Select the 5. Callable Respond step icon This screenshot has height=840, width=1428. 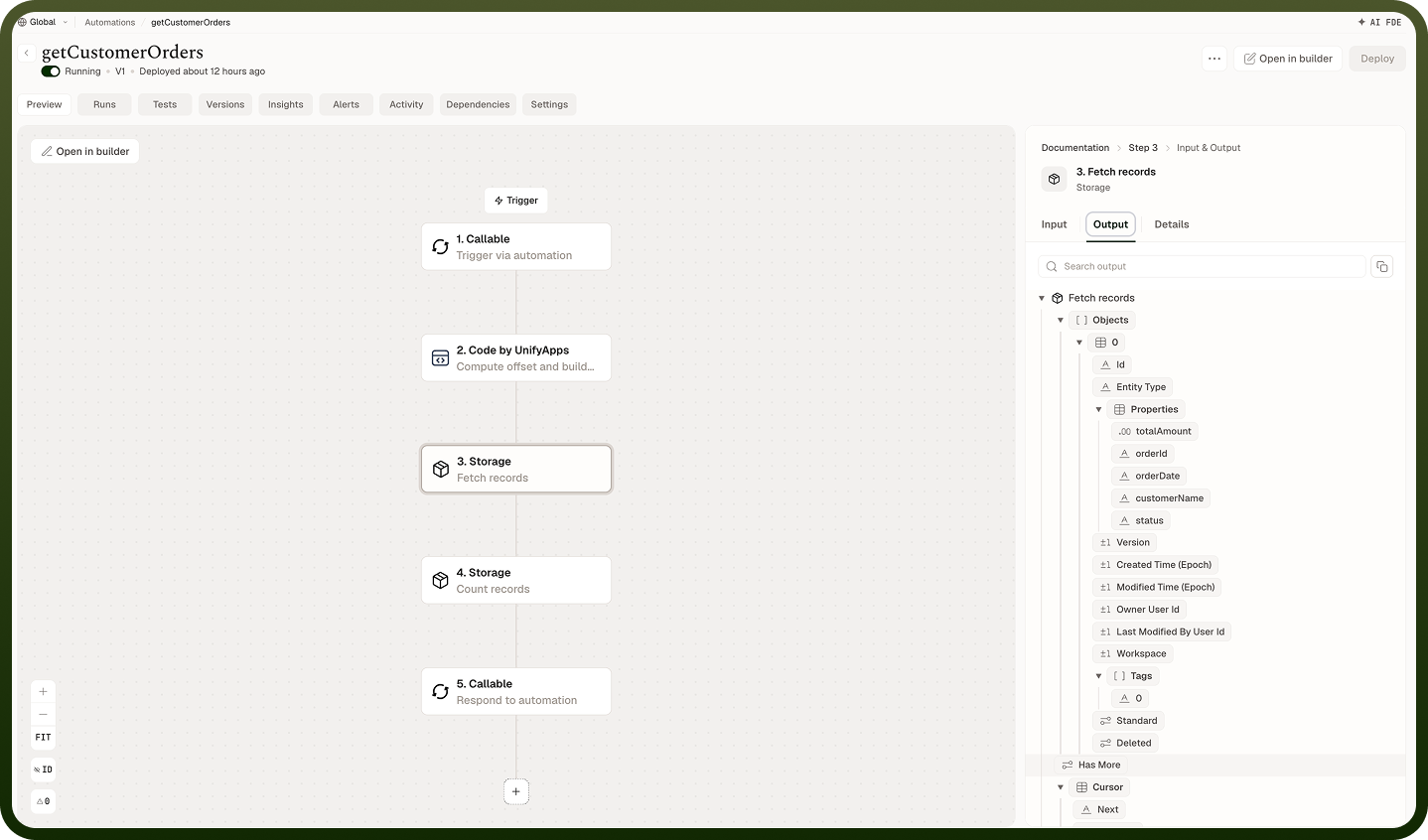point(441,691)
